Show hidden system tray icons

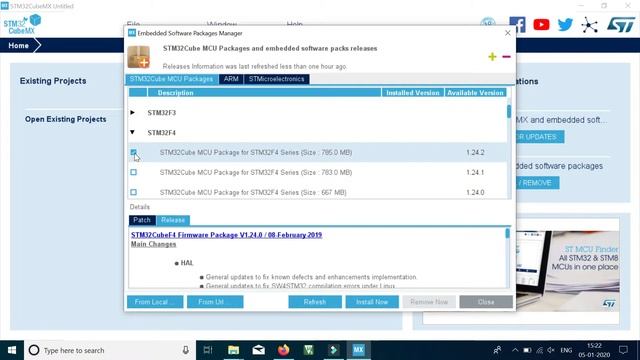pyautogui.click(x=515, y=350)
